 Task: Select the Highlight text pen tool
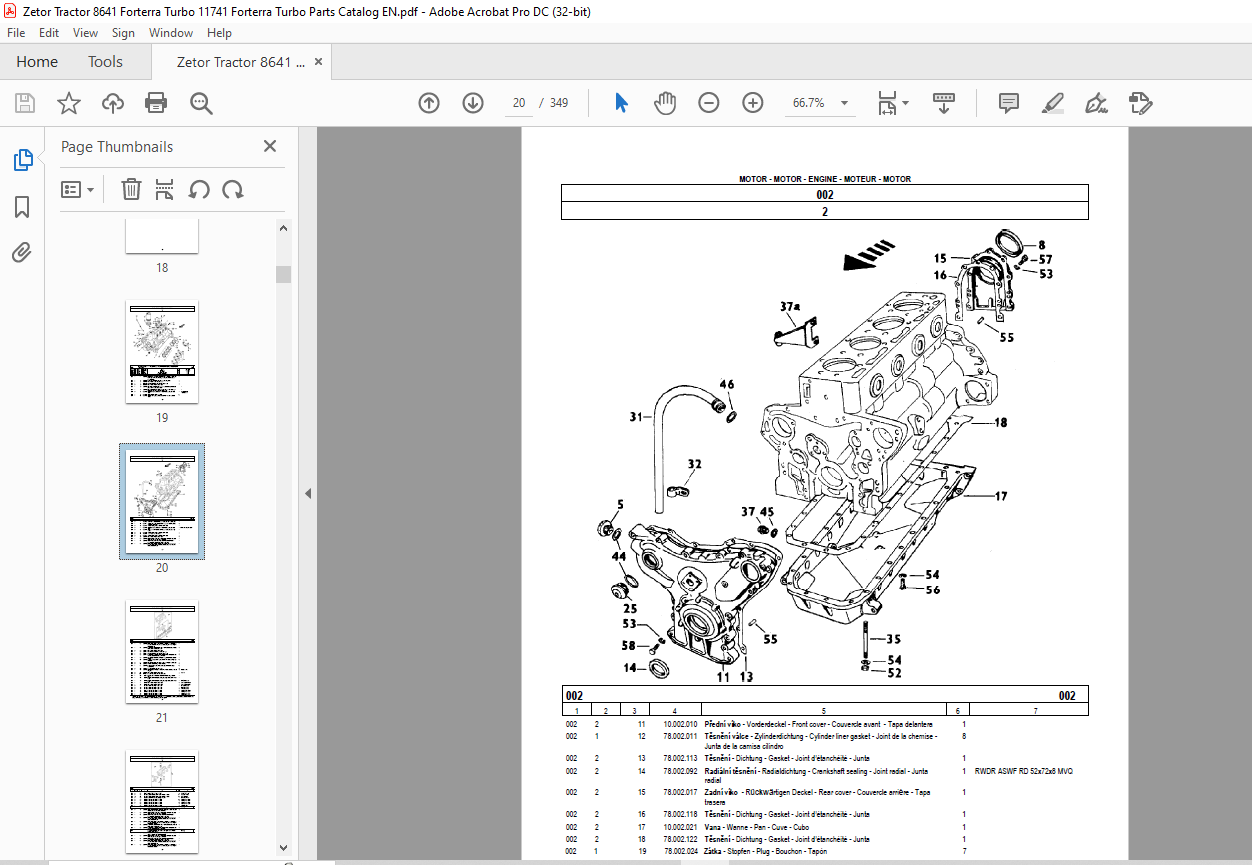pyautogui.click(x=1053, y=103)
